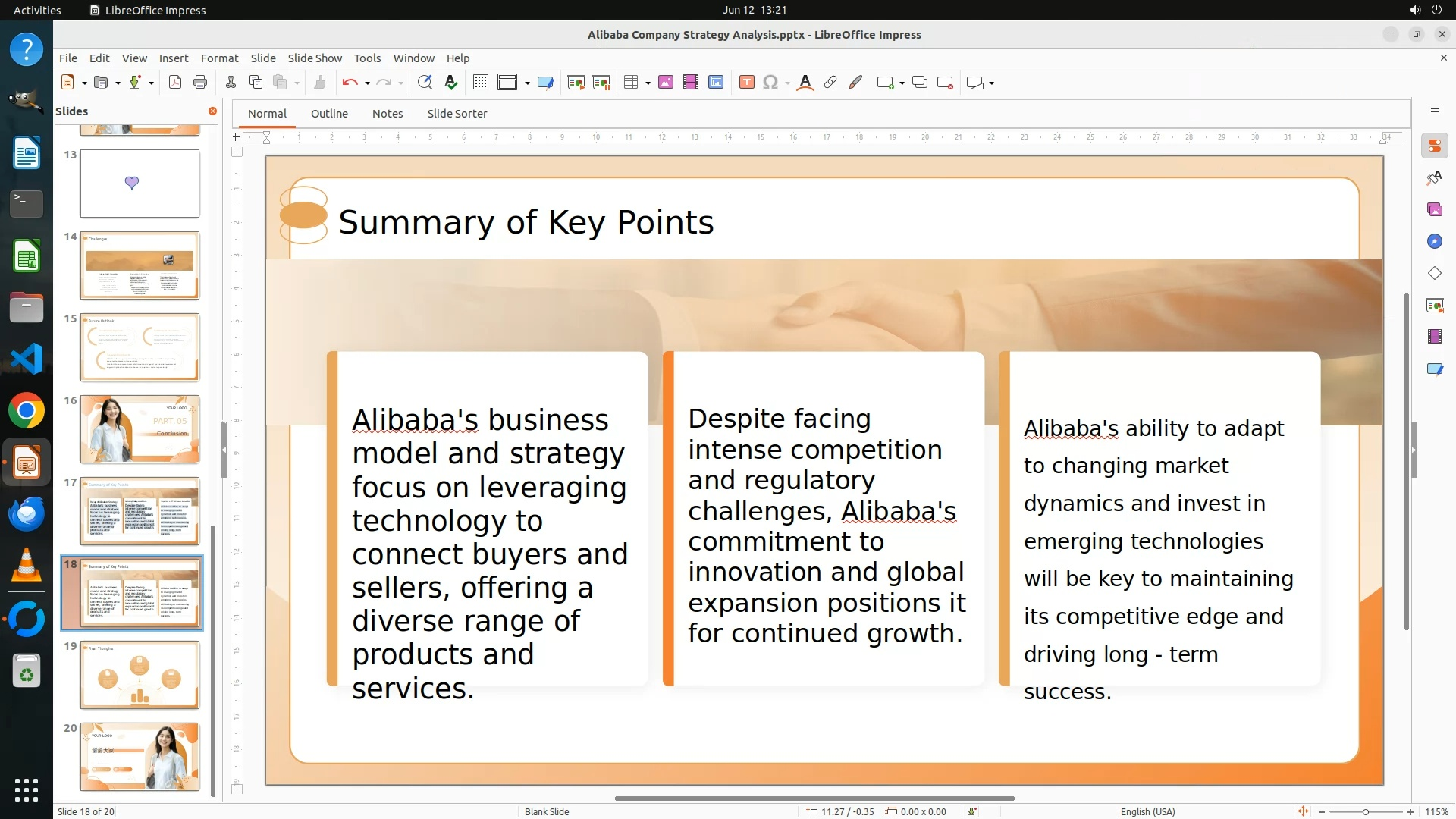1456x819 pixels.
Task: Open the Properties sidebar deck
Action: point(1434,146)
